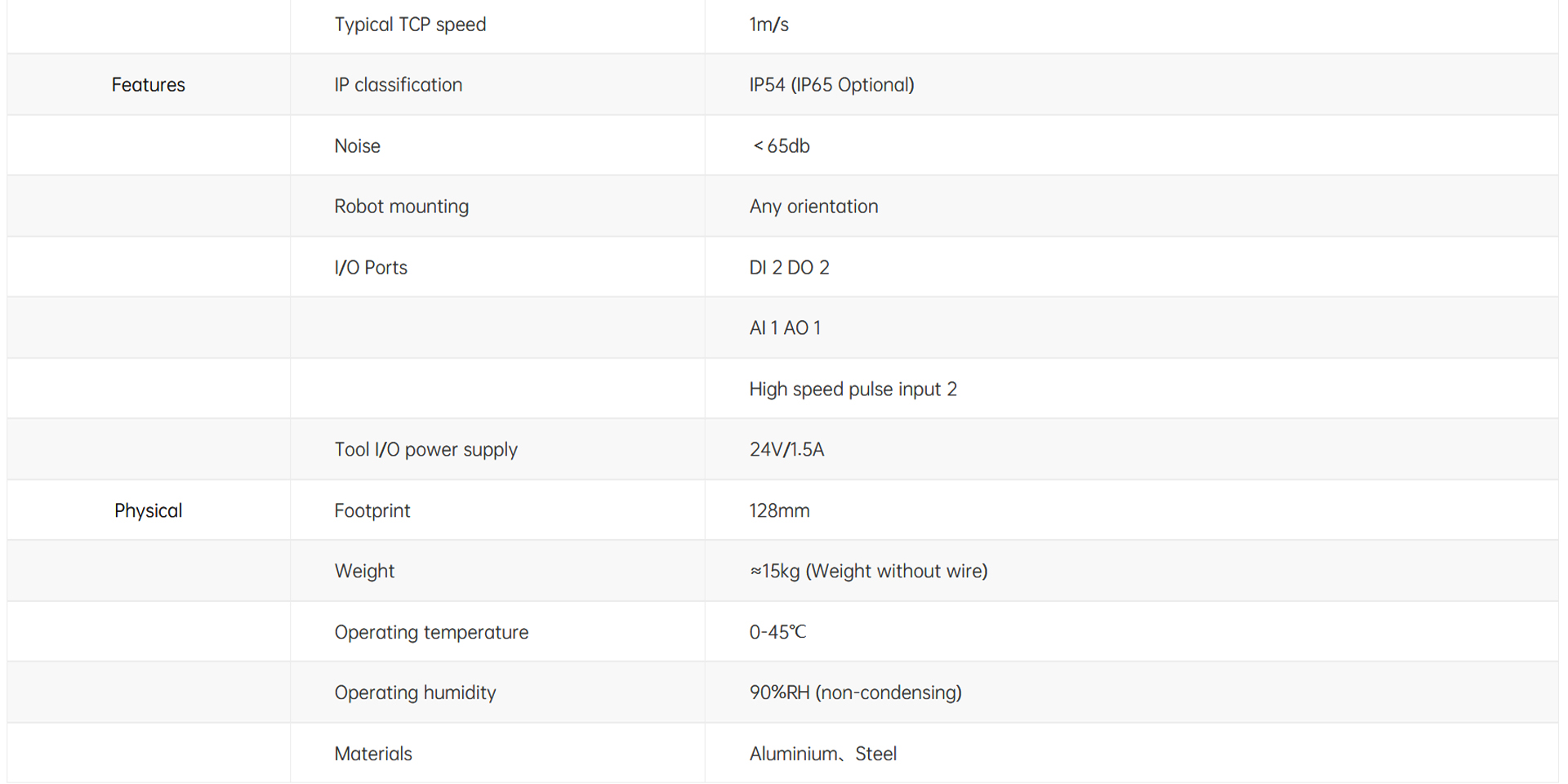Select the "Any orientation" value text

pyautogui.click(x=813, y=207)
